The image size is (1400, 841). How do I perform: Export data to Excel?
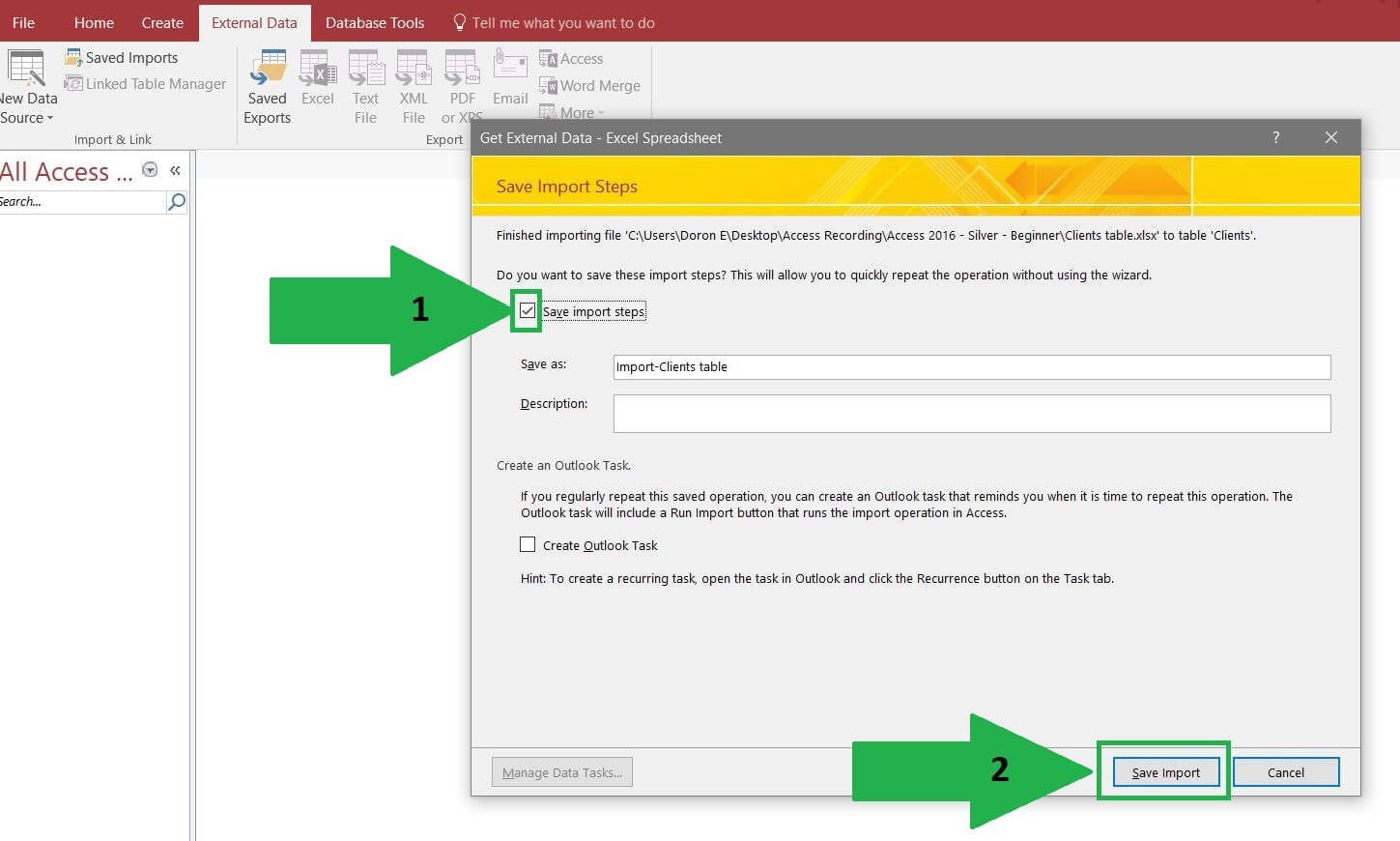point(317,82)
